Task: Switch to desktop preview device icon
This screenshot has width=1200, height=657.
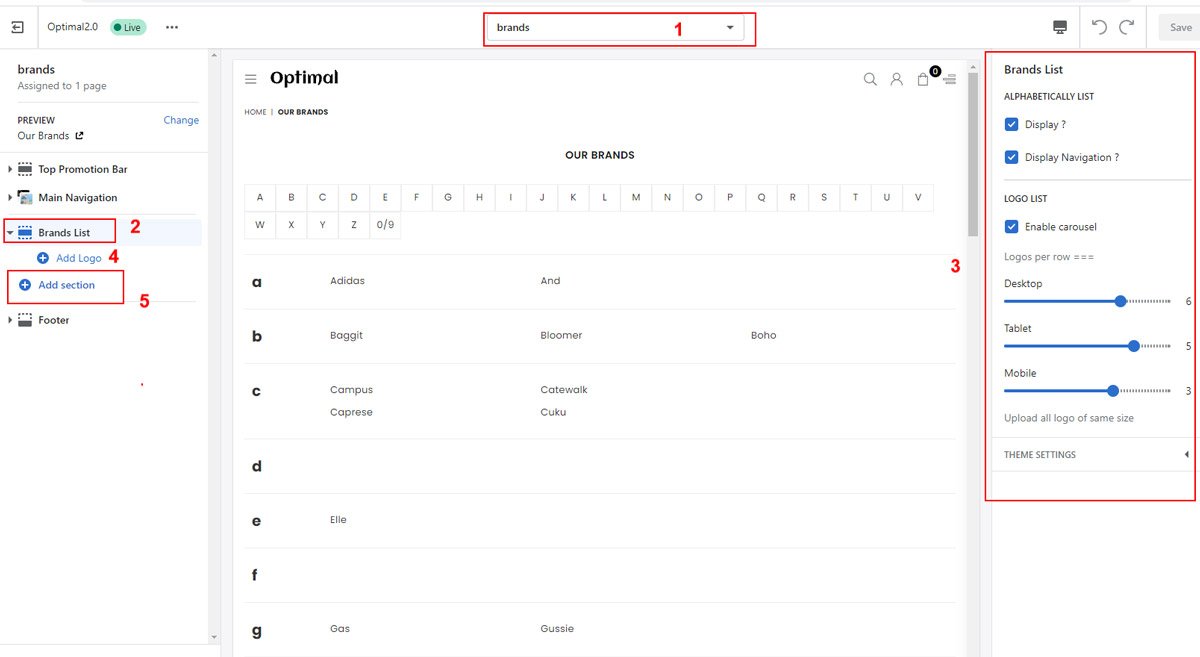Action: [x=1060, y=27]
